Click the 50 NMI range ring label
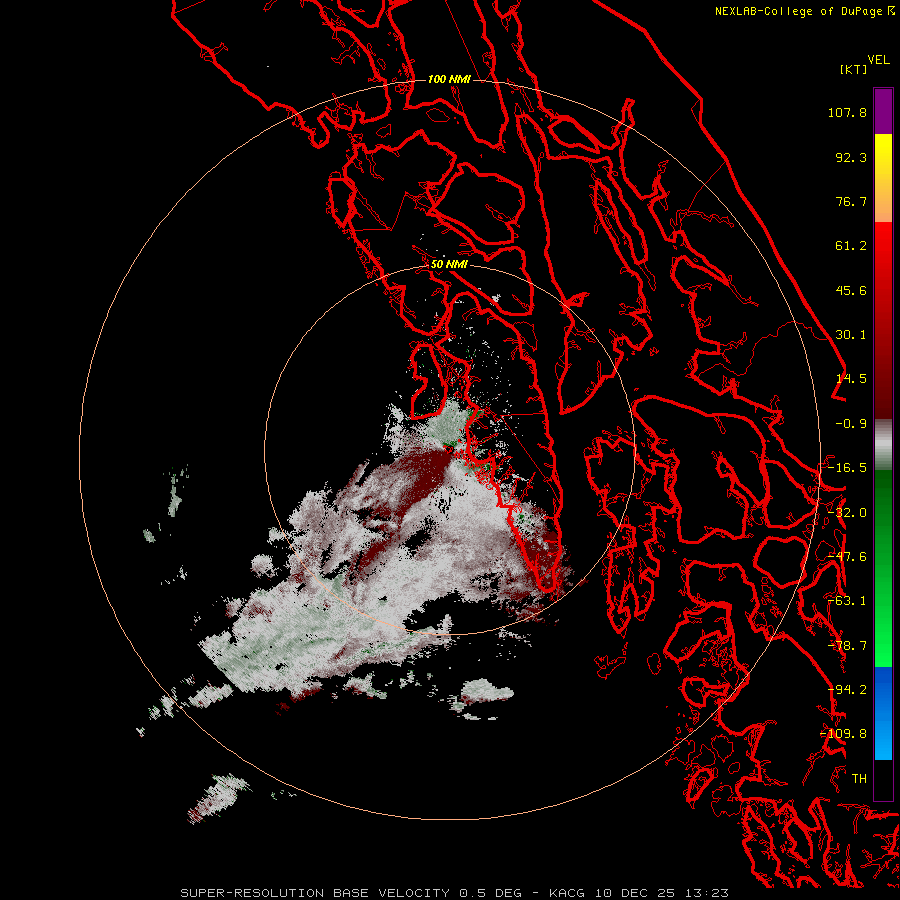Image resolution: width=900 pixels, height=900 pixels. pos(449,264)
